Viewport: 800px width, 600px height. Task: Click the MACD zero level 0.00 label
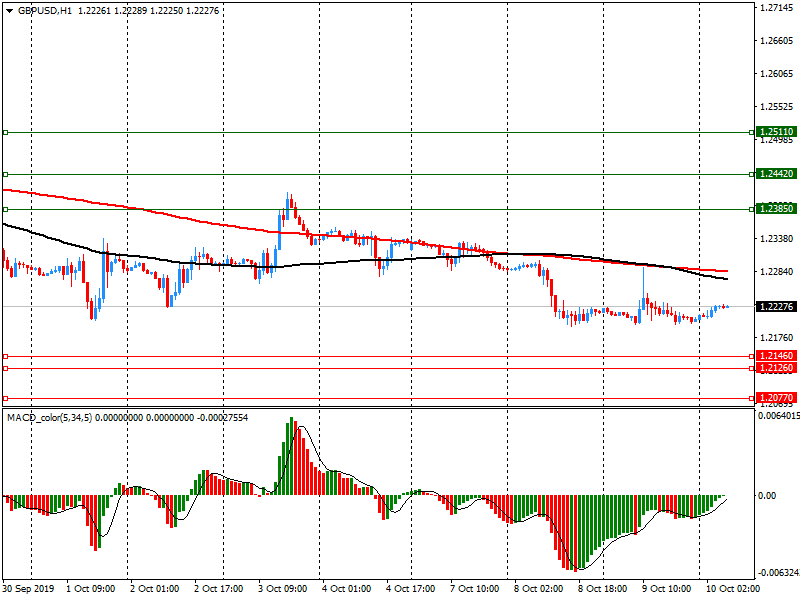pos(768,496)
